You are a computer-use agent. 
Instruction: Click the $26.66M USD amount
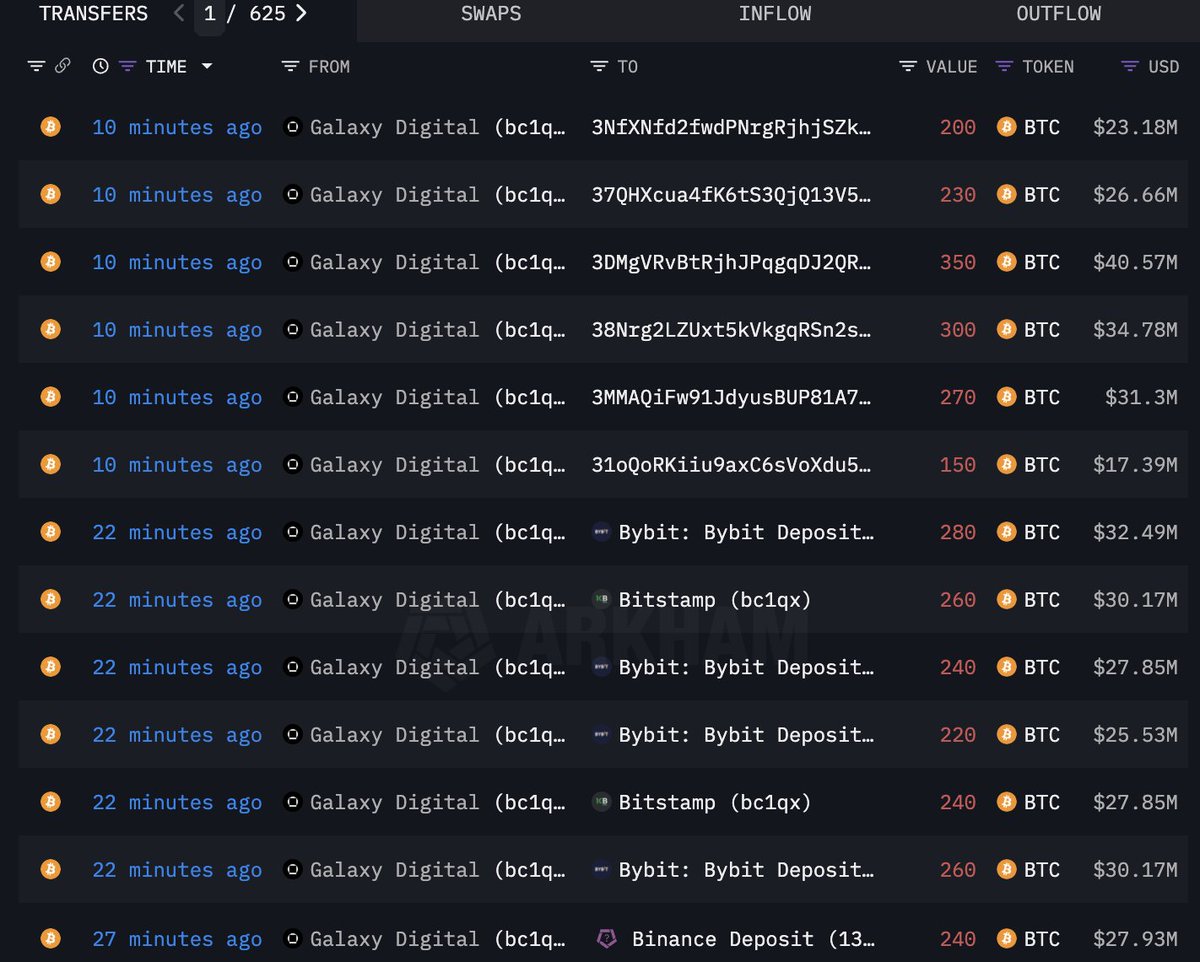tap(1135, 194)
